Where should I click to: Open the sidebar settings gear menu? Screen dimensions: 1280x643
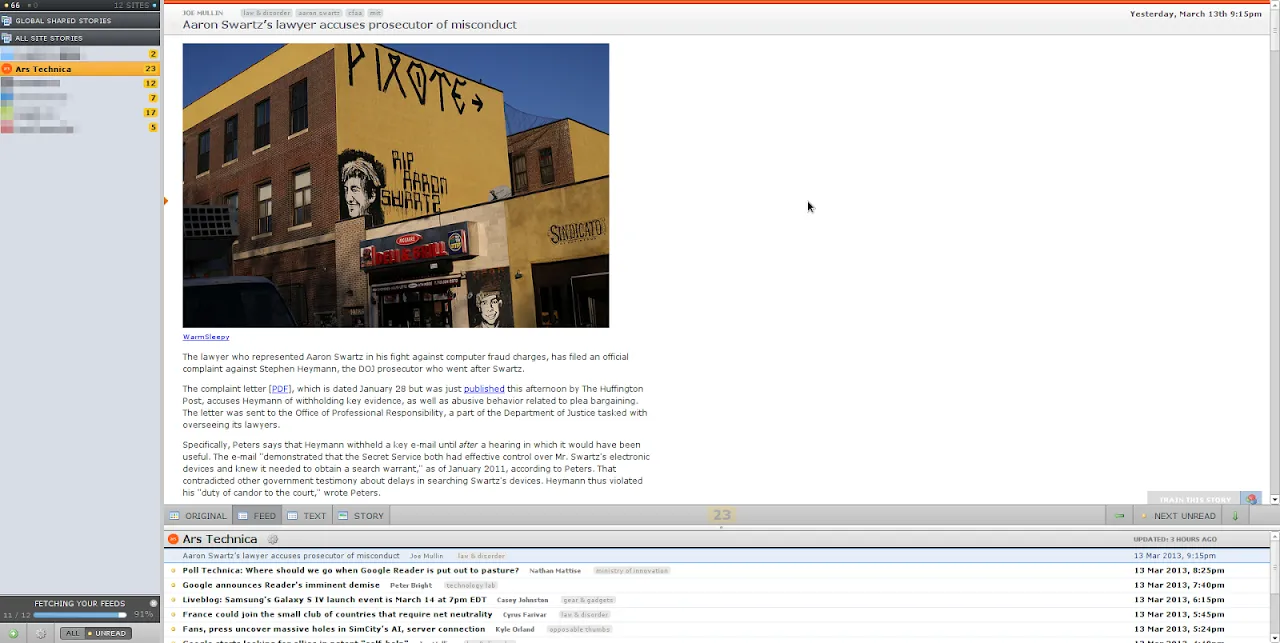click(x=41, y=633)
